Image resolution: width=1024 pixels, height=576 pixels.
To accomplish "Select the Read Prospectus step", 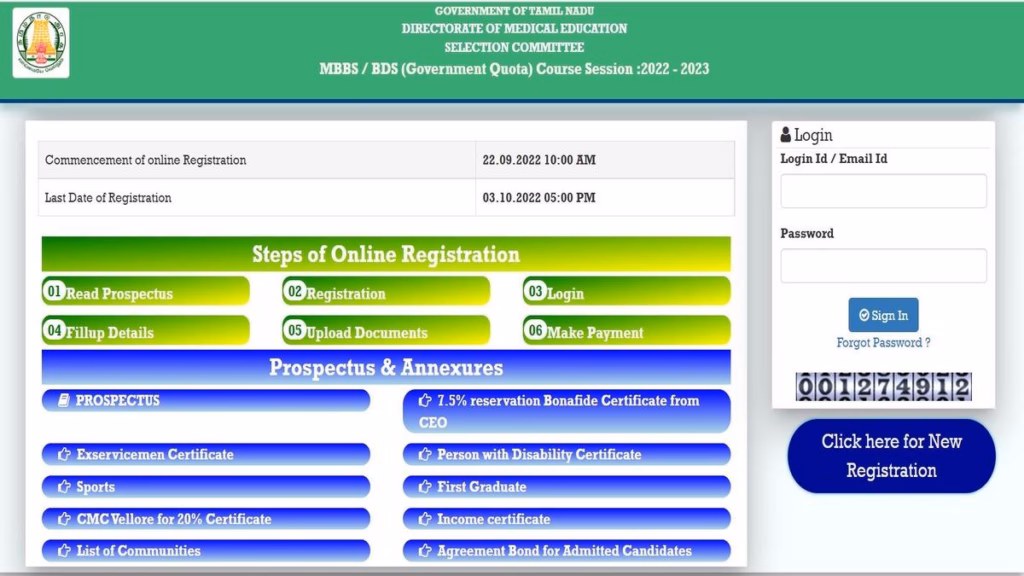I will (146, 291).
